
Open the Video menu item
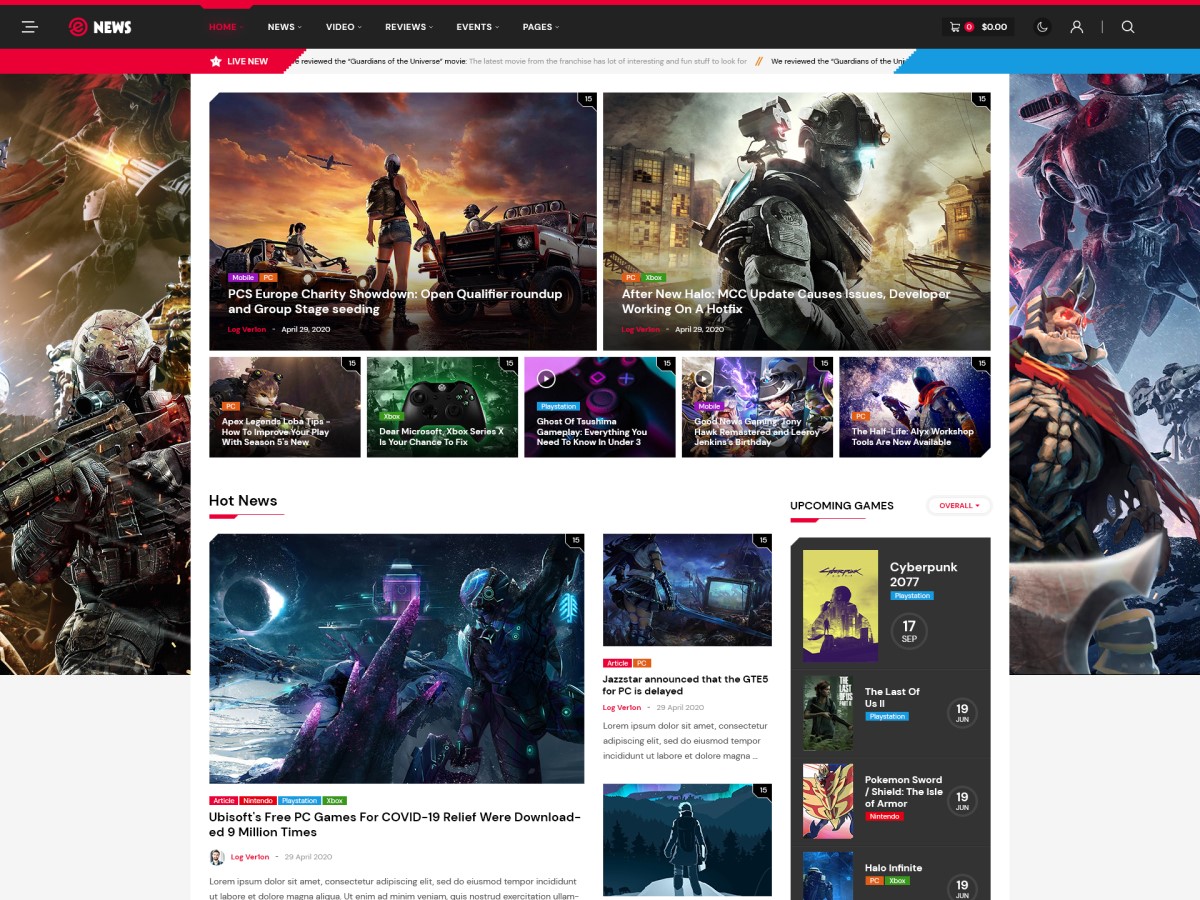pyautogui.click(x=344, y=27)
